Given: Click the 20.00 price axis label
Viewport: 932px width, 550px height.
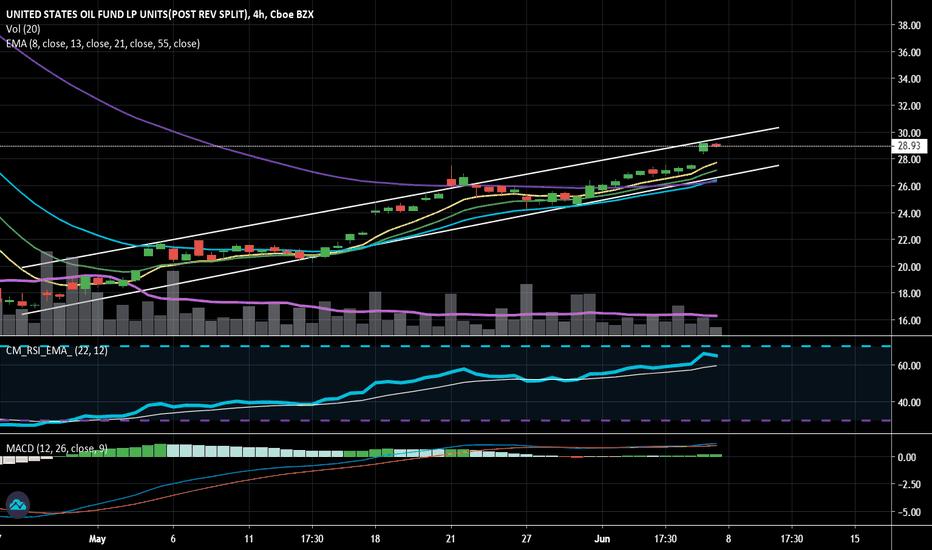Looking at the screenshot, I should [909, 267].
